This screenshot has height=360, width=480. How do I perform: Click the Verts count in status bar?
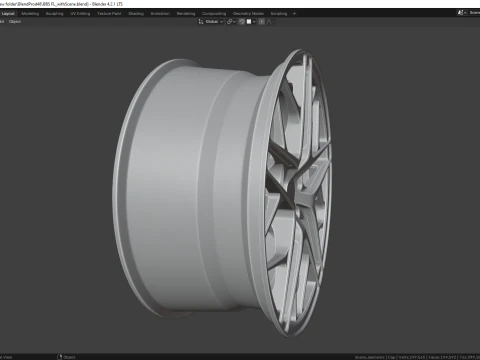click(412, 357)
